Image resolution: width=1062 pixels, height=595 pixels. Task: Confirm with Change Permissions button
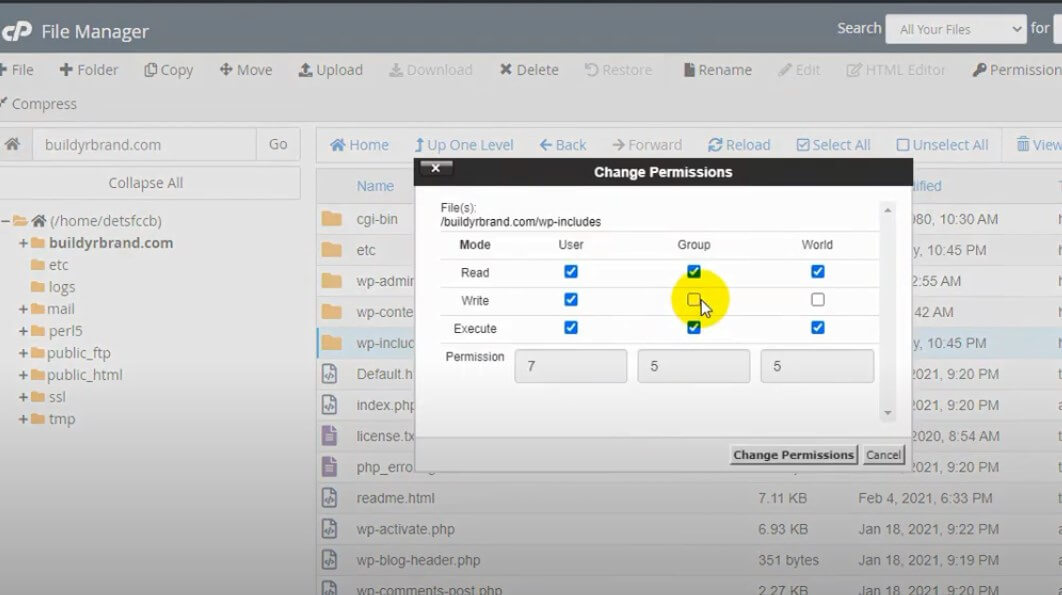(x=794, y=455)
